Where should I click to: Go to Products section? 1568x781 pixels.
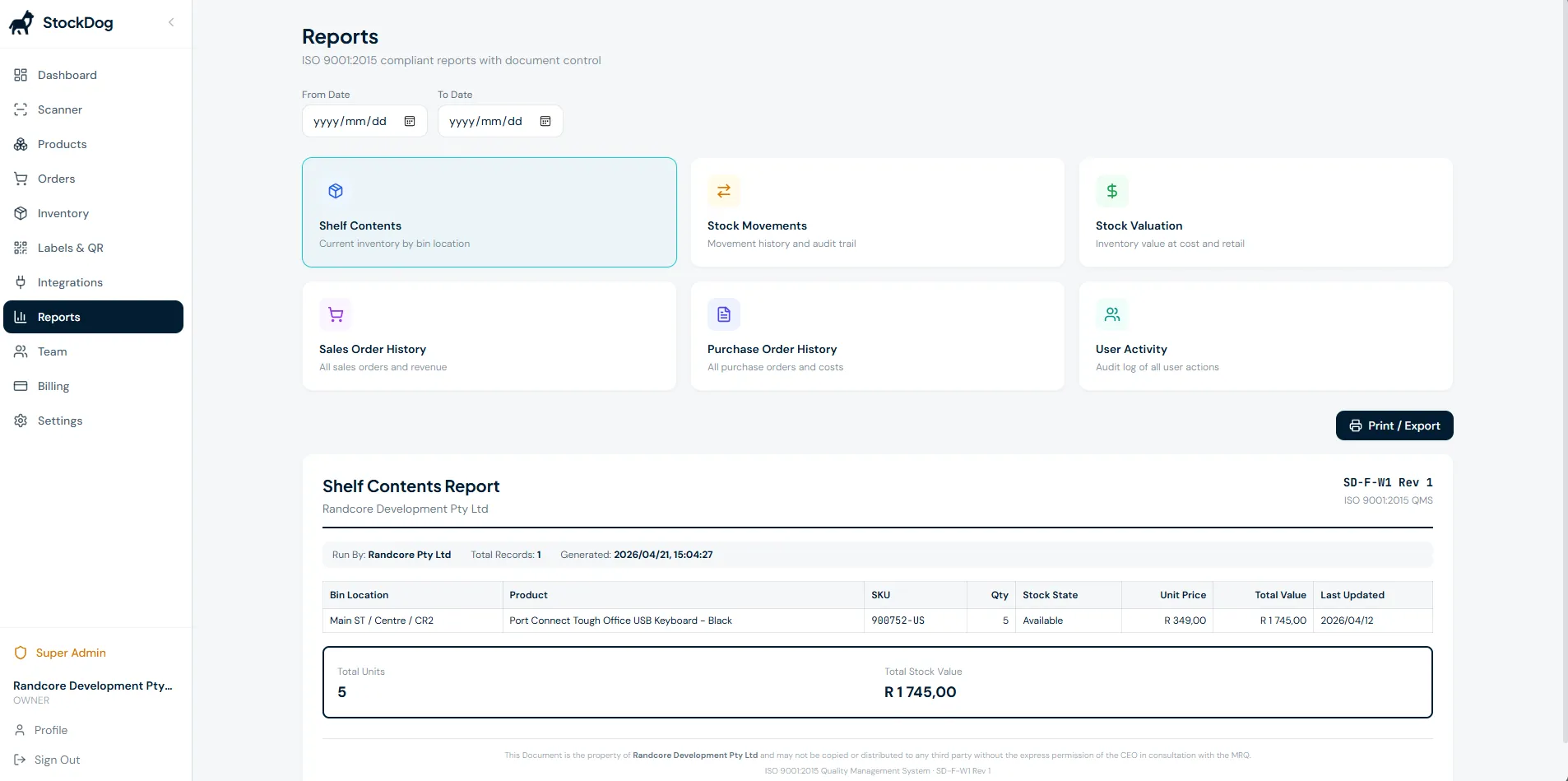(x=93, y=144)
